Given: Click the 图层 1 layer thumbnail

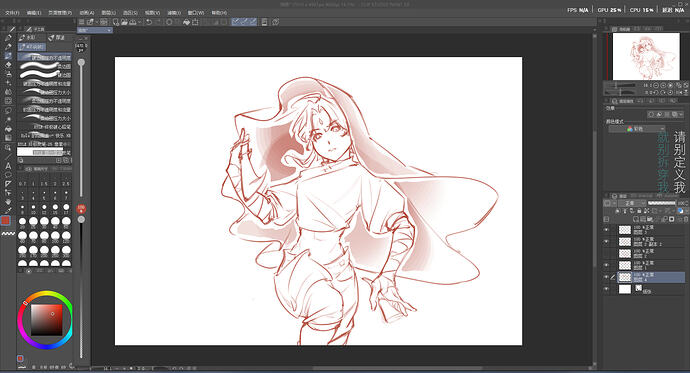Looking at the screenshot, I should click(x=625, y=265).
